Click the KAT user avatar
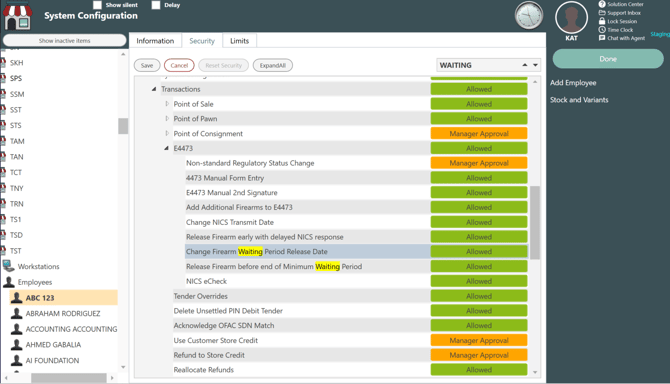Image resolution: width=670 pixels, height=384 pixels. point(571,18)
